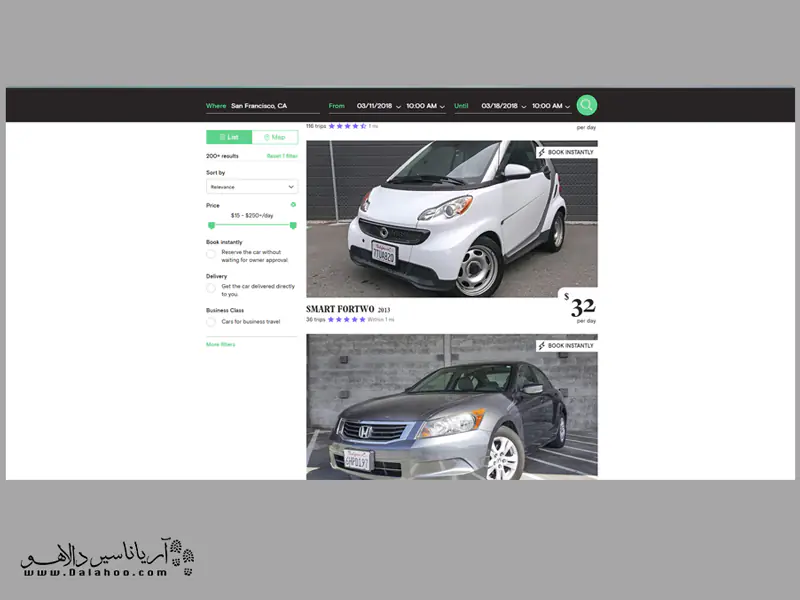800x600 pixels.
Task: Enable the Book instantly filter
Action: point(211,254)
